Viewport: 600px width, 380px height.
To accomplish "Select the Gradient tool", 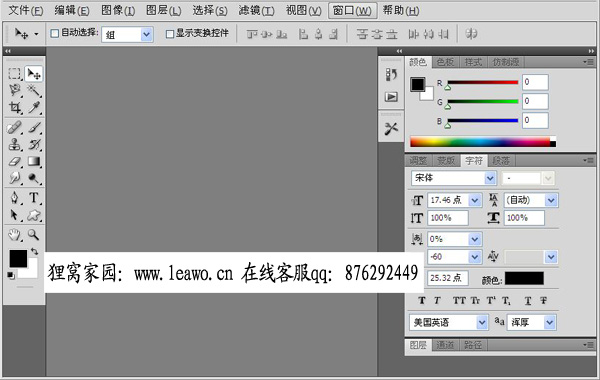I will pos(34,161).
